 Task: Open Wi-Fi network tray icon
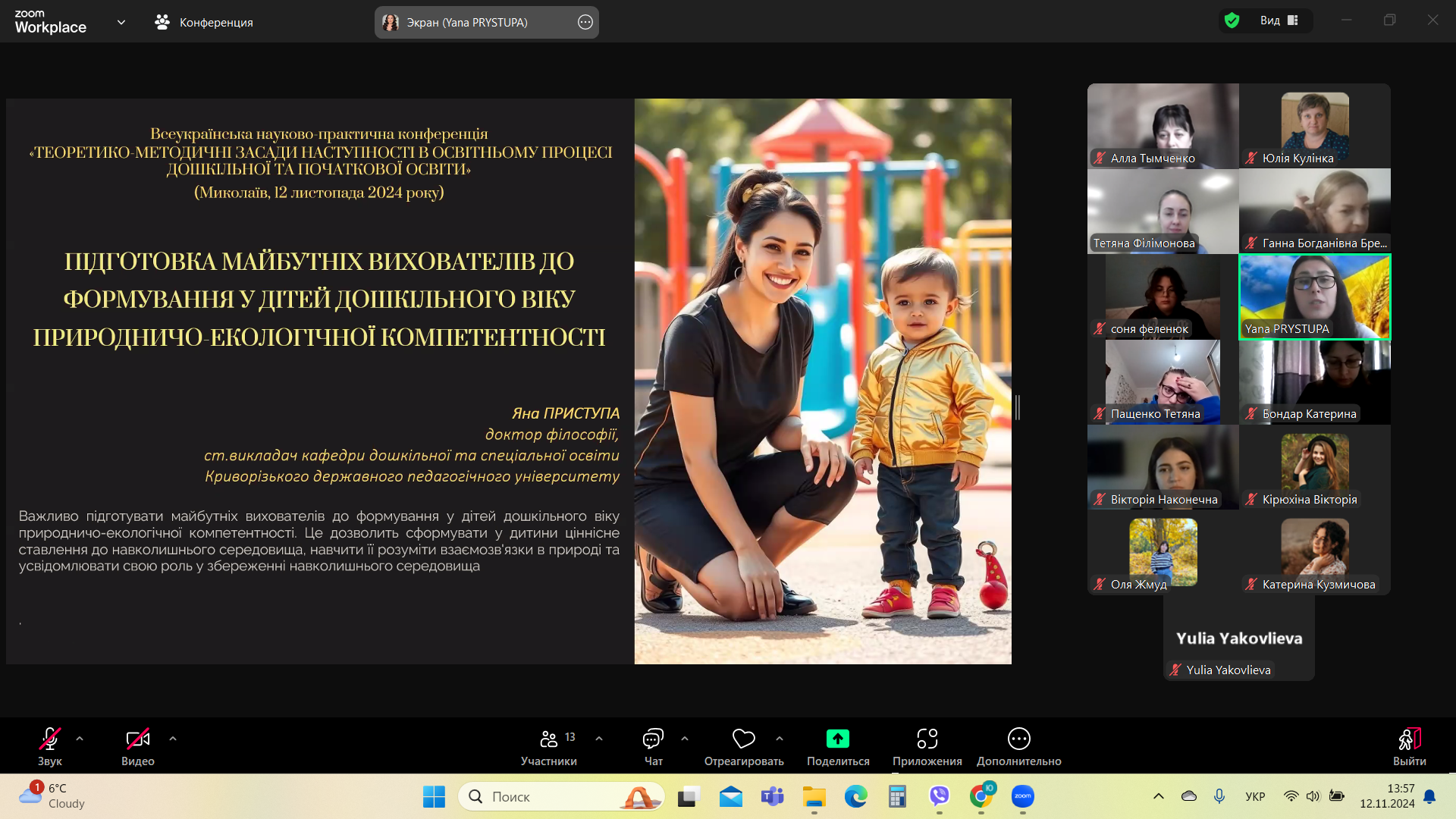(1291, 796)
